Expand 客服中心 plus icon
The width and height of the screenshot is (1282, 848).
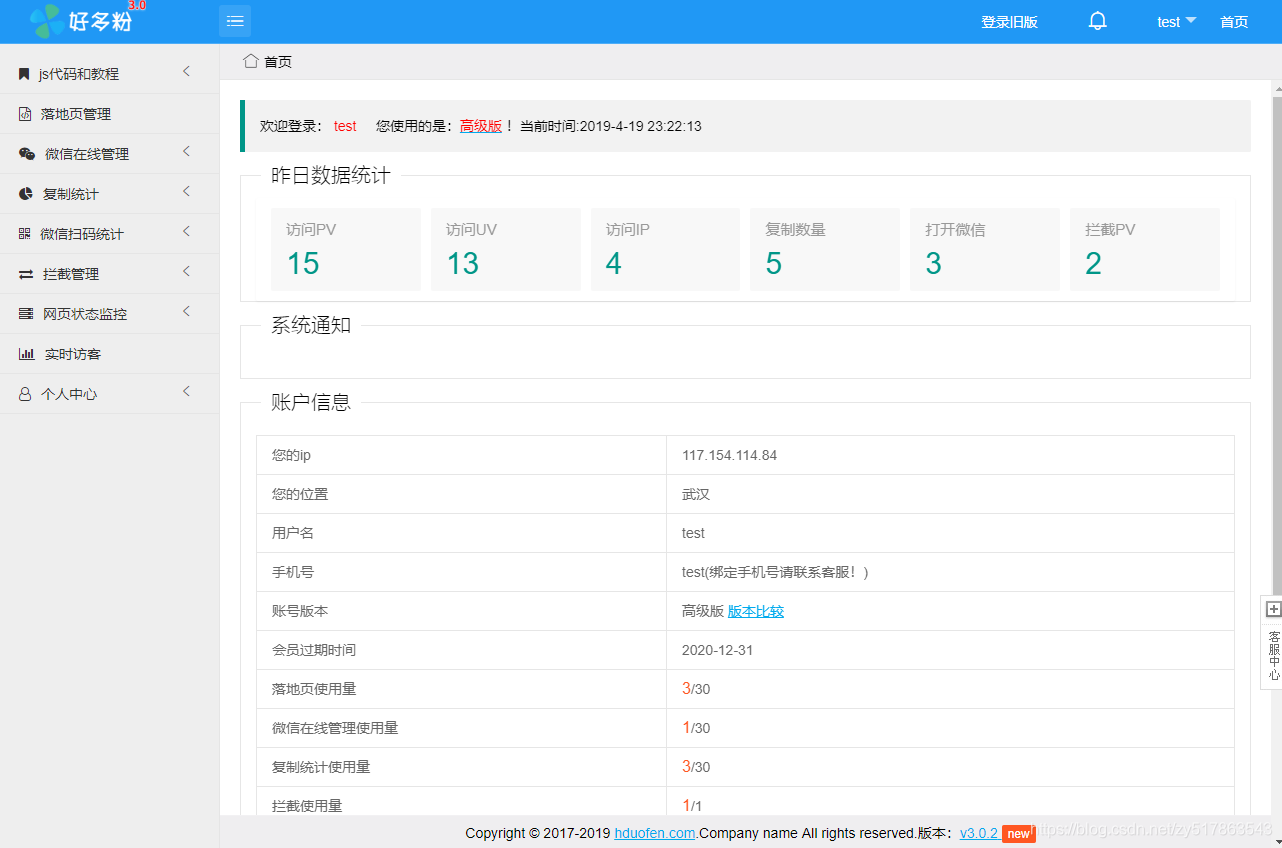coord(1273,609)
